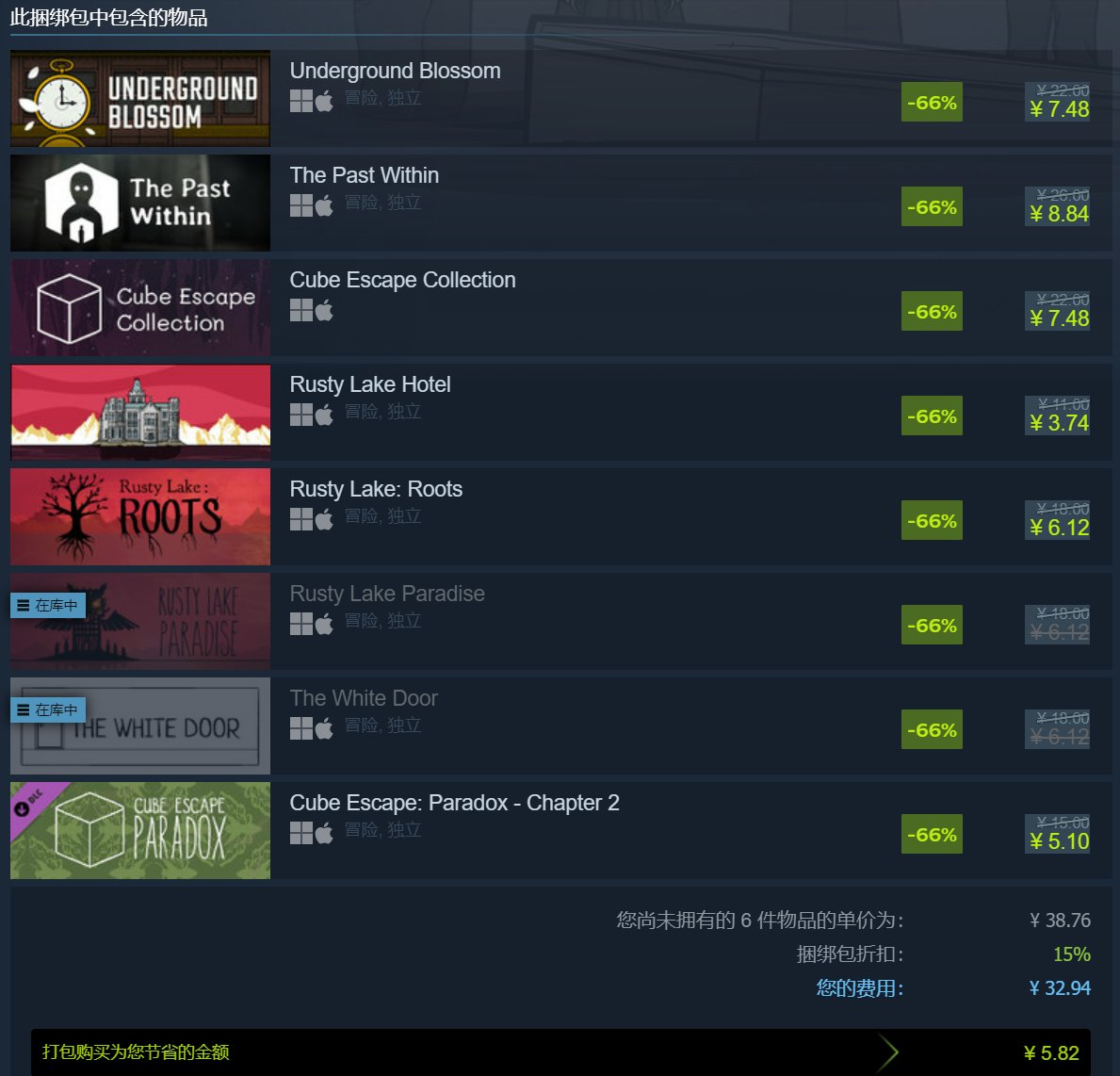
Task: Click the Cube Escape Collection cover image
Action: (x=140, y=307)
